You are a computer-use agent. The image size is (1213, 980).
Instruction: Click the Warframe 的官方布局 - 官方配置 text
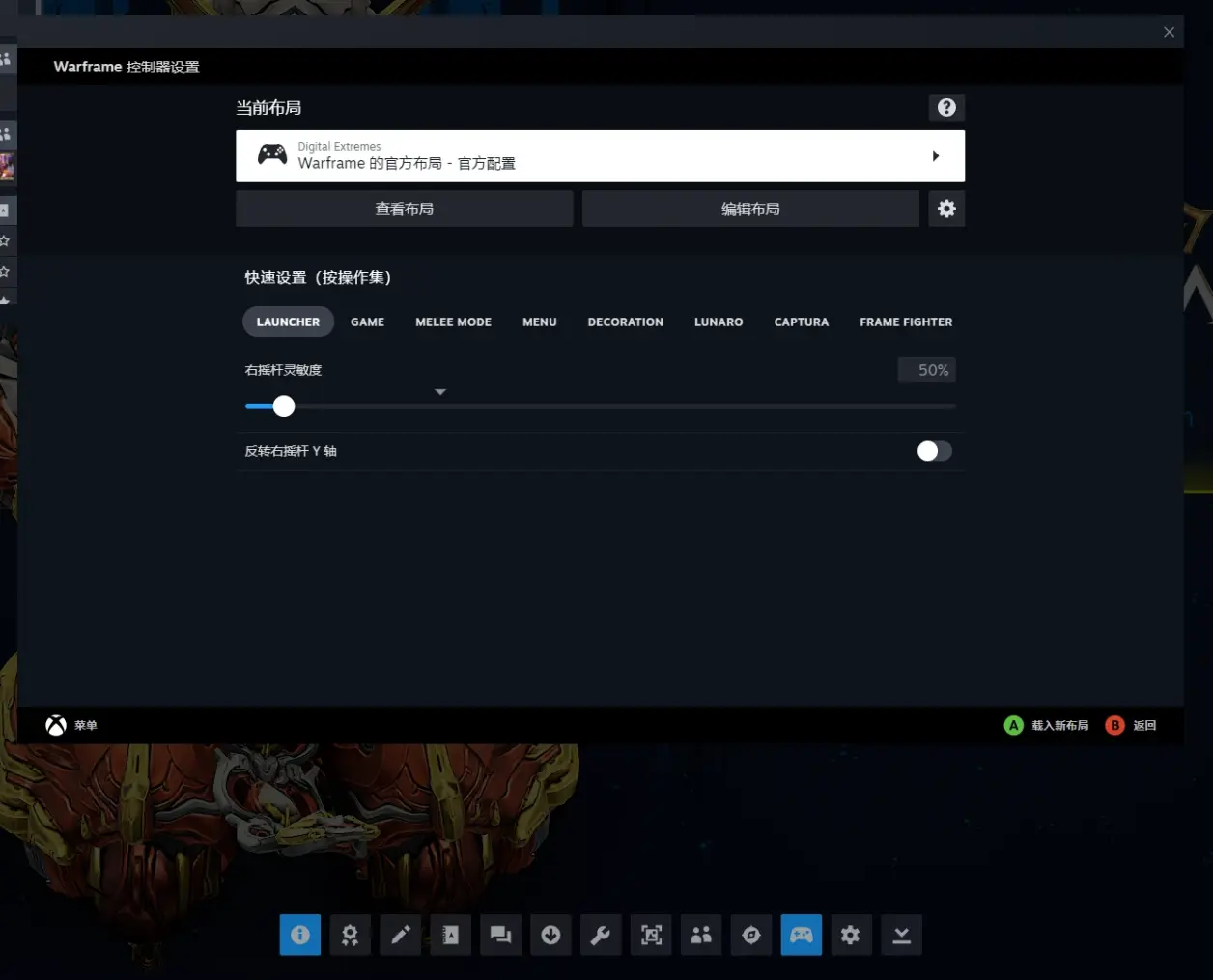[x=407, y=163]
